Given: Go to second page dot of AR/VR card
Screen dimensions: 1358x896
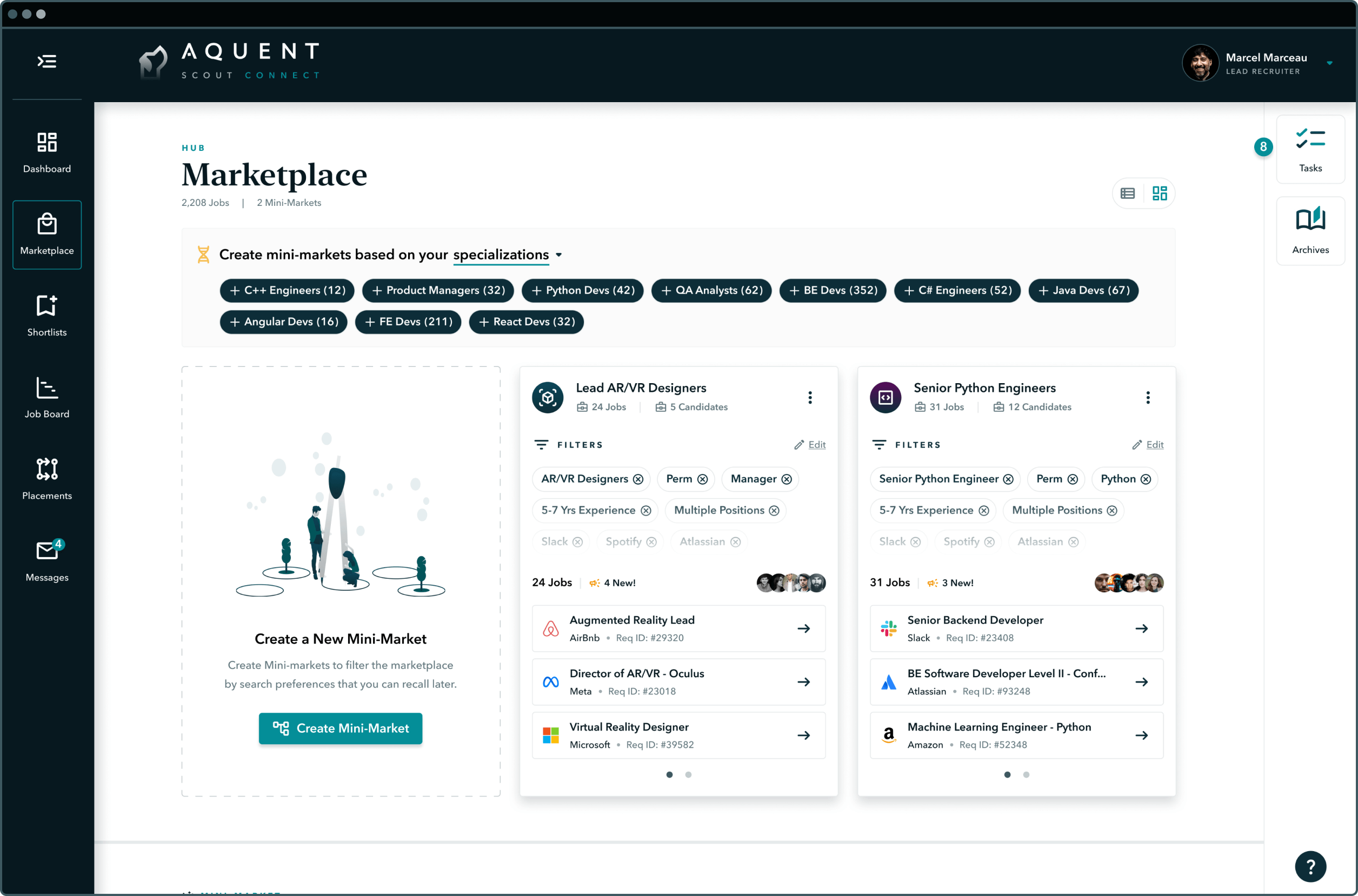Looking at the screenshot, I should pyautogui.click(x=688, y=775).
